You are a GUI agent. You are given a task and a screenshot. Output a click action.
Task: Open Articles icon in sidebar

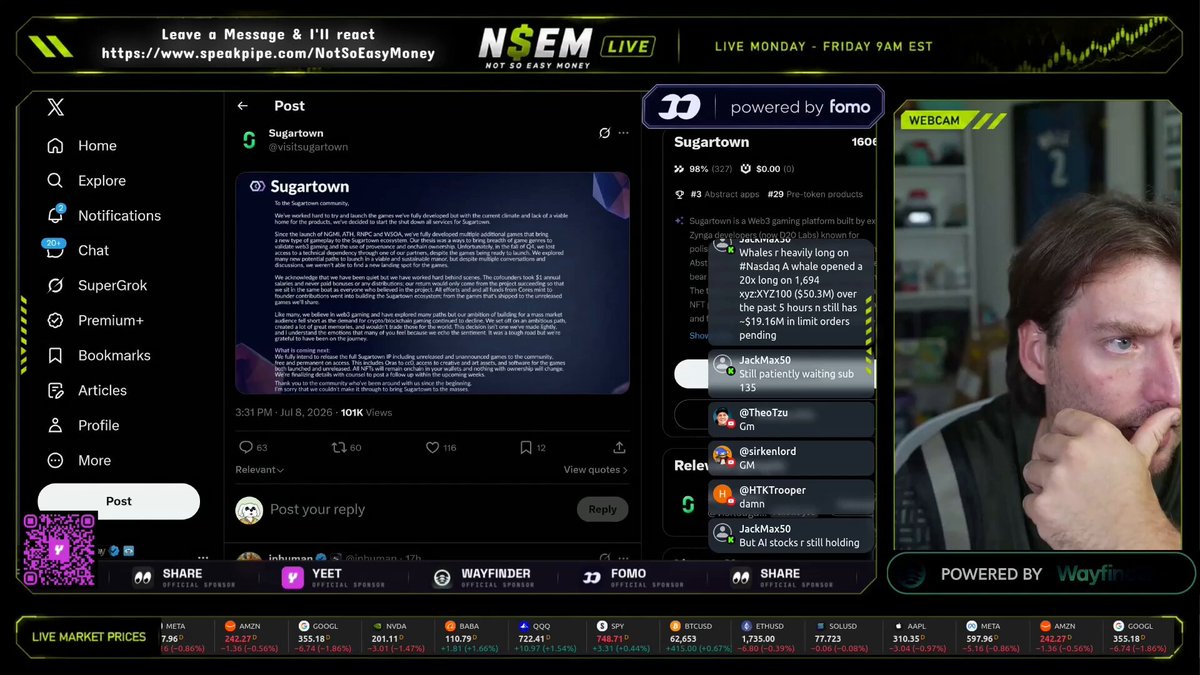click(56, 390)
